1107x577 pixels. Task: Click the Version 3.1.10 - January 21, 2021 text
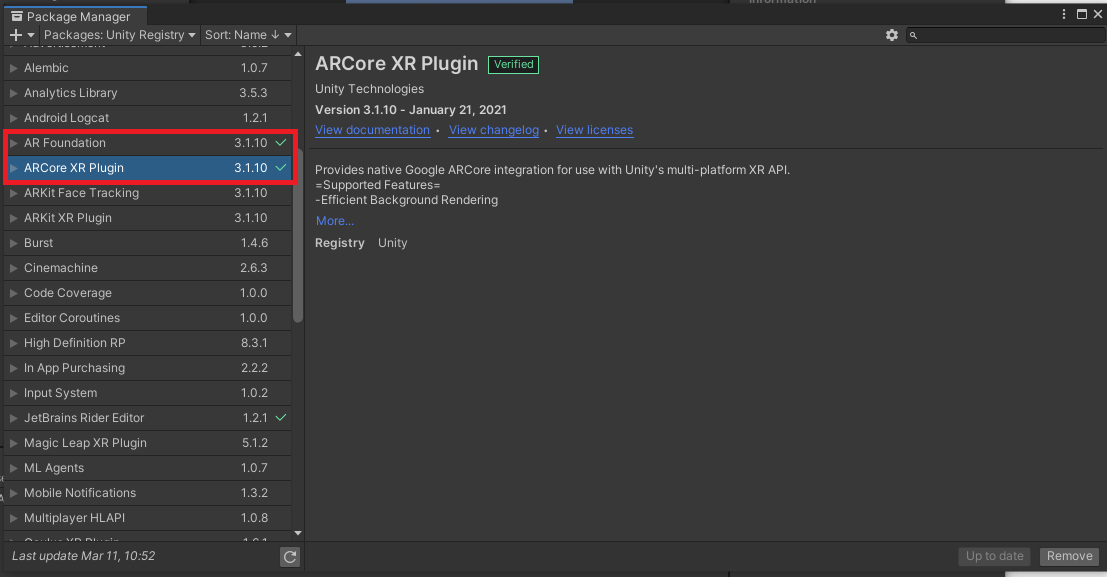coord(410,110)
